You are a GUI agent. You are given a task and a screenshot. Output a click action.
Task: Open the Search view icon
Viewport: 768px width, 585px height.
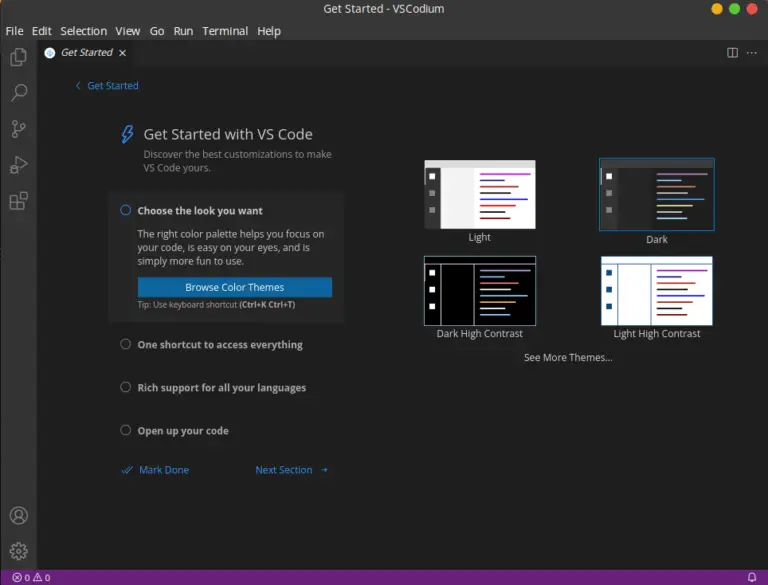pos(18,93)
